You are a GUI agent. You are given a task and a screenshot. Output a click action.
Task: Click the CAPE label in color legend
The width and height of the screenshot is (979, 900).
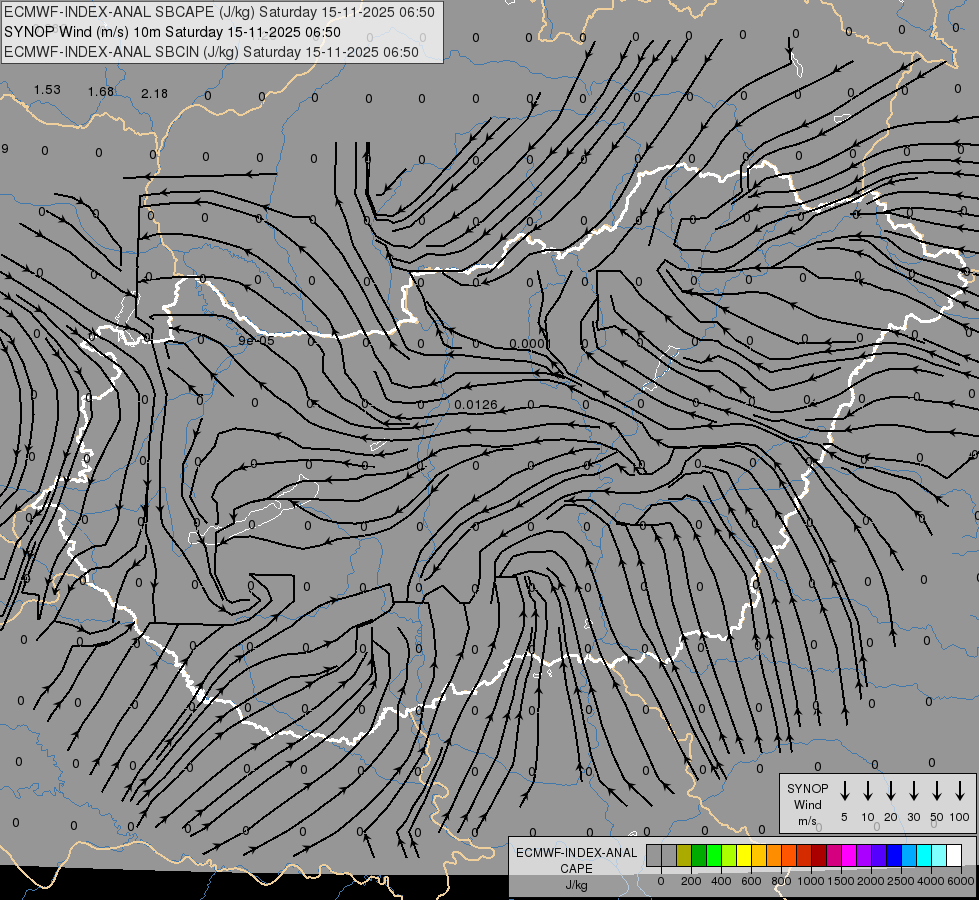pos(576,868)
